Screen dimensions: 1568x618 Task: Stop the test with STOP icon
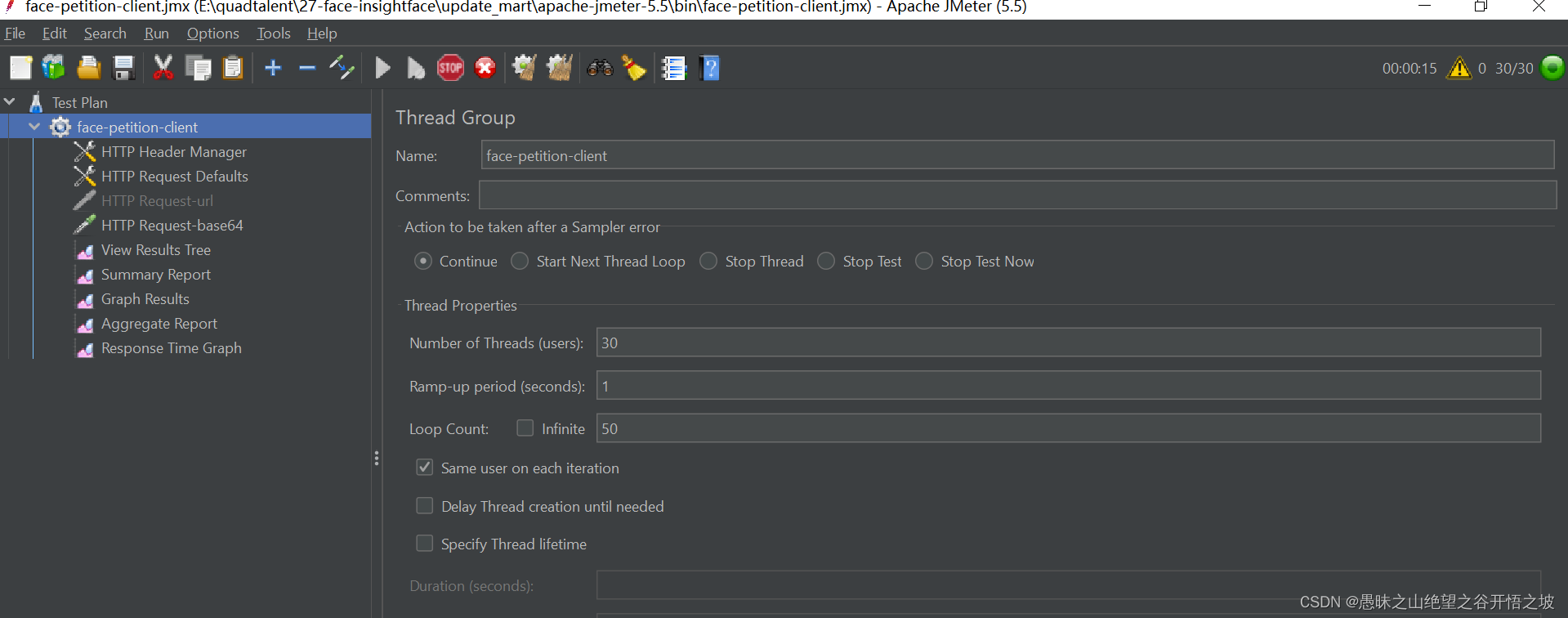coord(450,68)
